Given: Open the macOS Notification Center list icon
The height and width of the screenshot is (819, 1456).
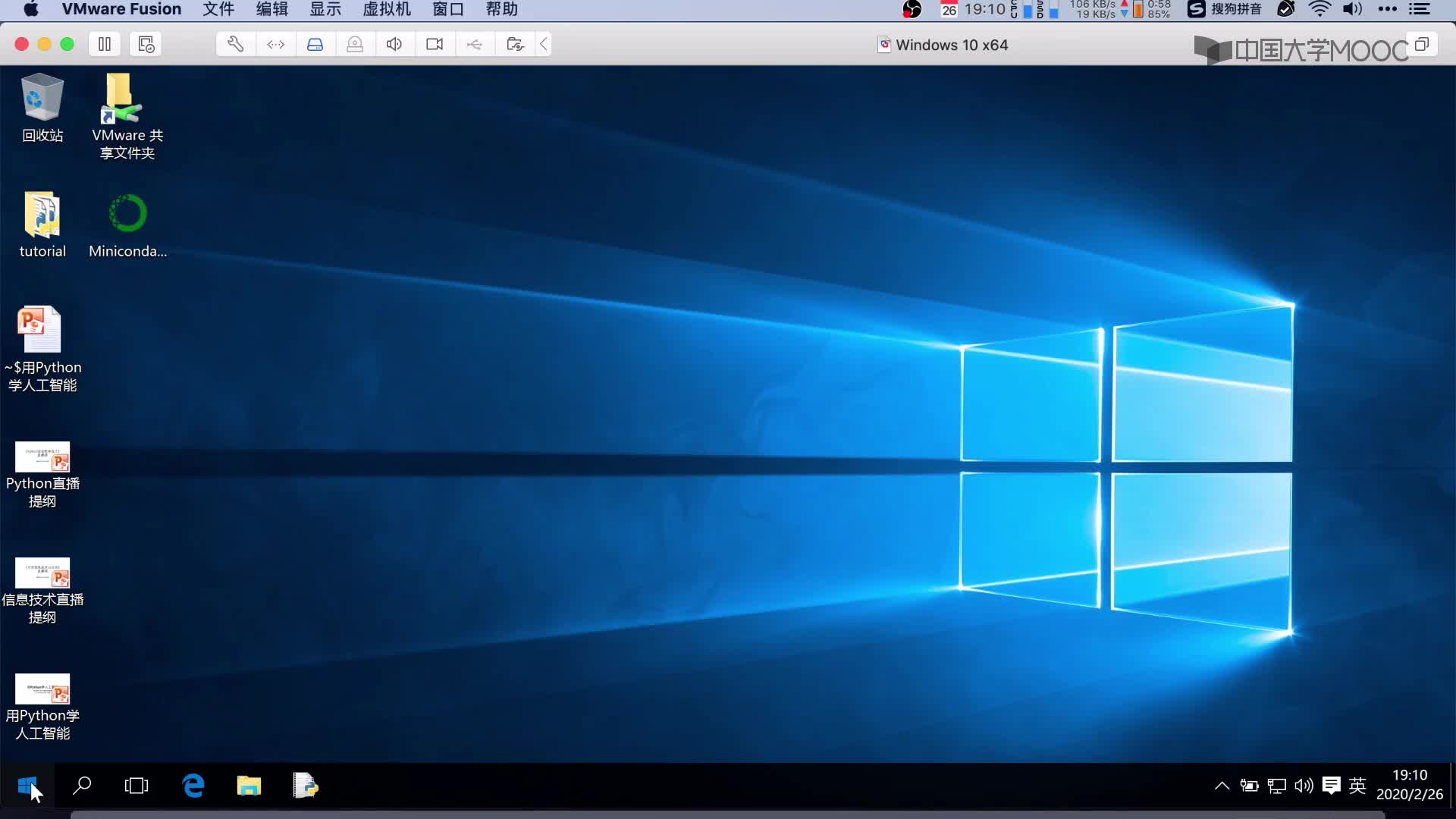Looking at the screenshot, I should [1419, 9].
